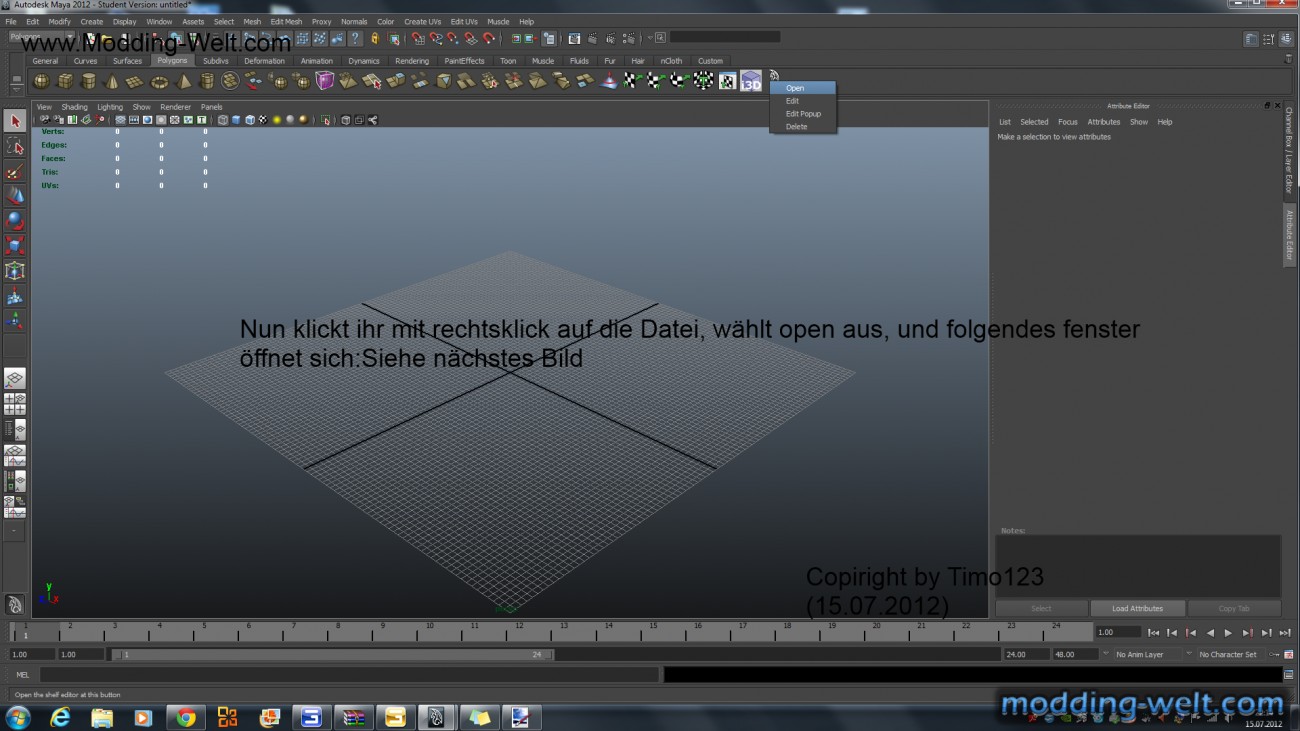
Task: Click the 3D custom shelf icon
Action: pyautogui.click(x=751, y=81)
